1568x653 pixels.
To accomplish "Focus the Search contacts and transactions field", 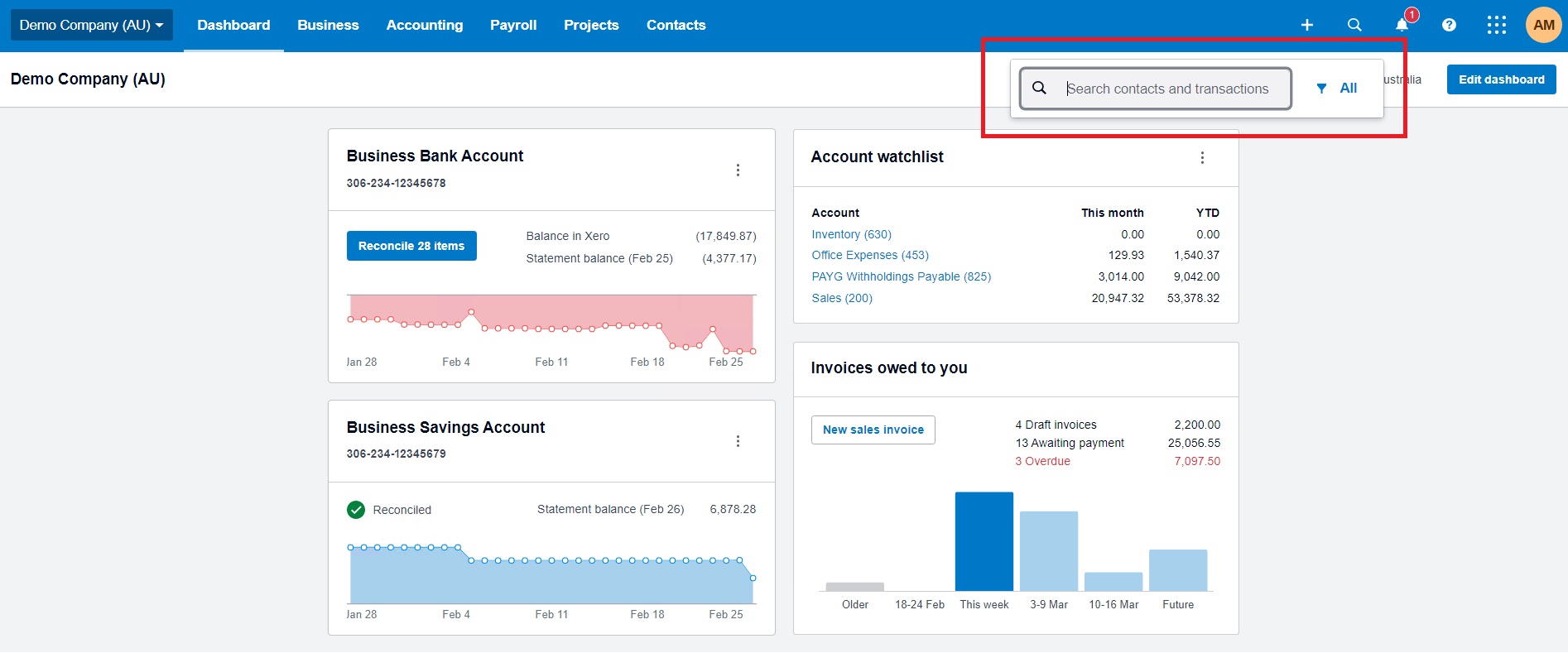I will click(1155, 89).
